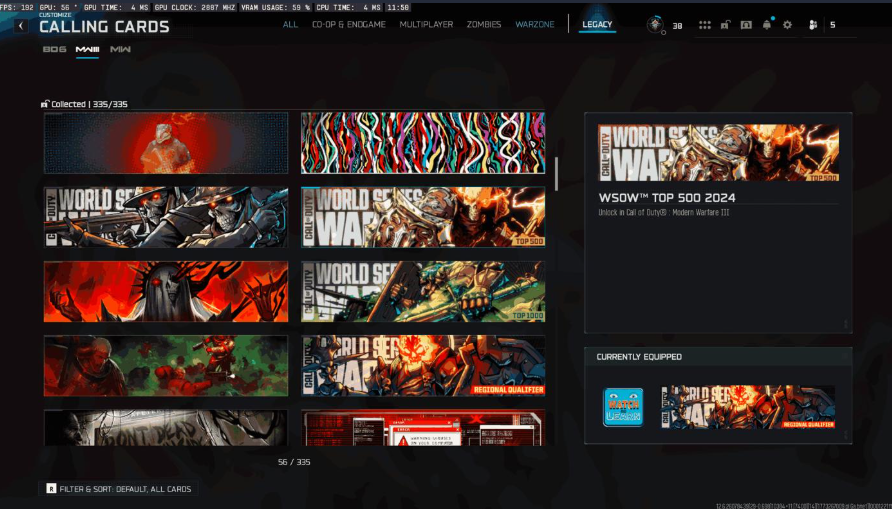Click the friends count number 5
Viewport: 892px width, 509px height.
point(833,25)
